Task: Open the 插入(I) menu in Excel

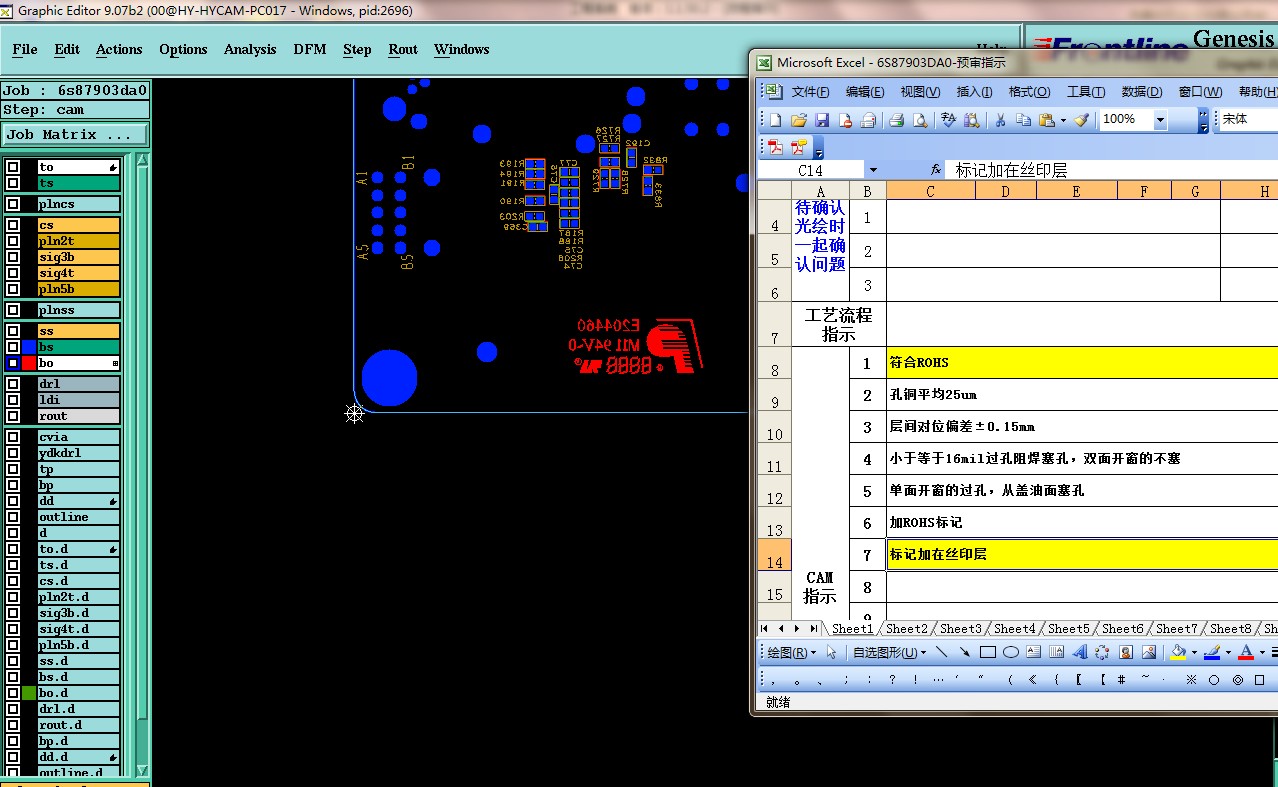Action: [x=975, y=92]
